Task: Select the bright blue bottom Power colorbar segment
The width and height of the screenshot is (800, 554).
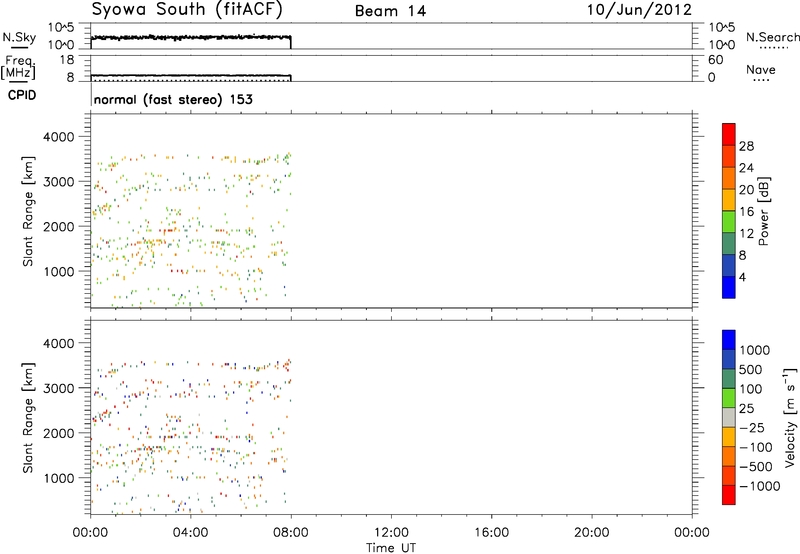Action: pos(729,287)
